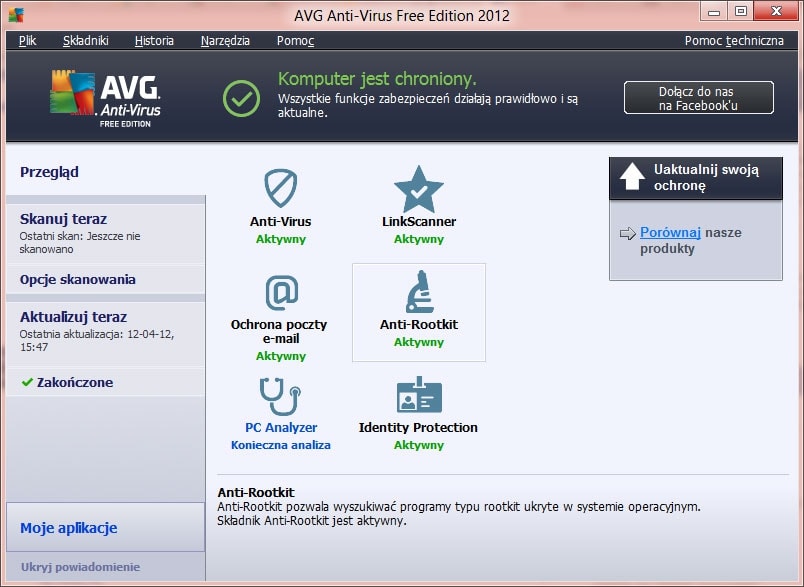Open the Plik menu
This screenshot has width=804, height=587.
tap(27, 41)
